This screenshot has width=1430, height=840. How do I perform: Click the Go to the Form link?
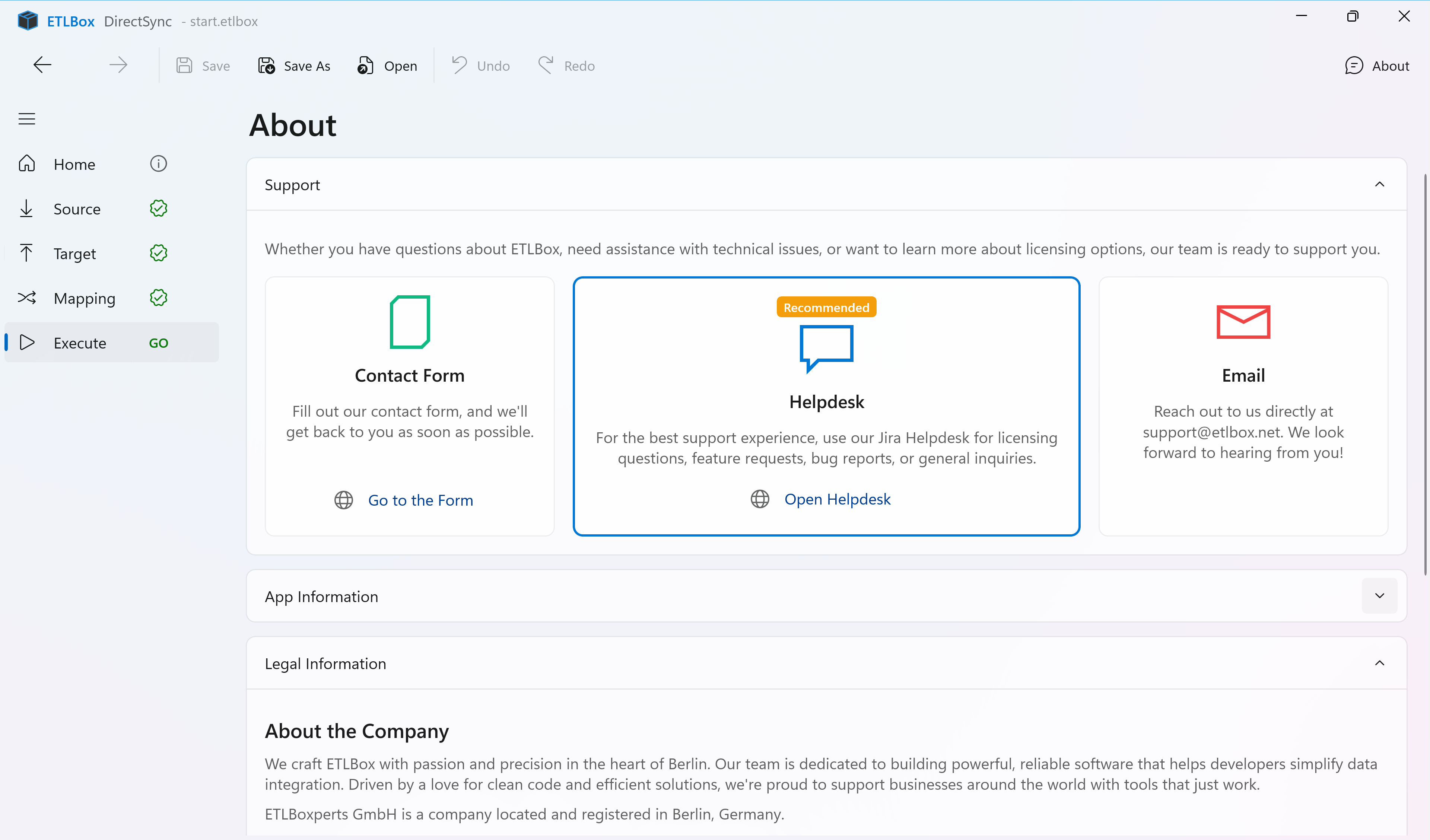click(420, 500)
